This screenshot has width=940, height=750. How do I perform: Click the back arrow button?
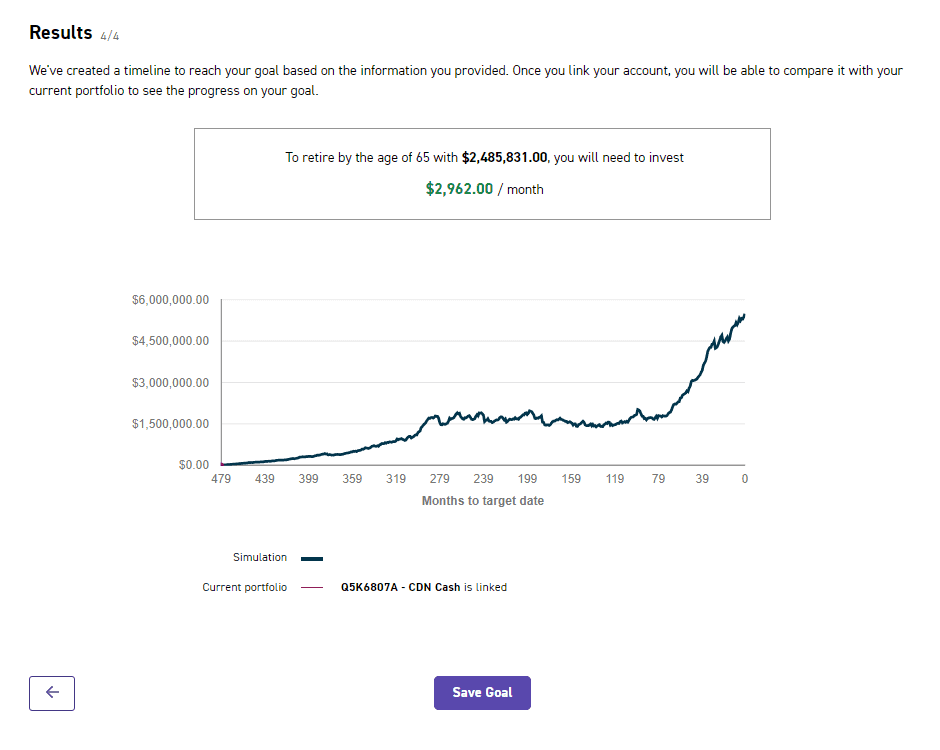point(52,693)
